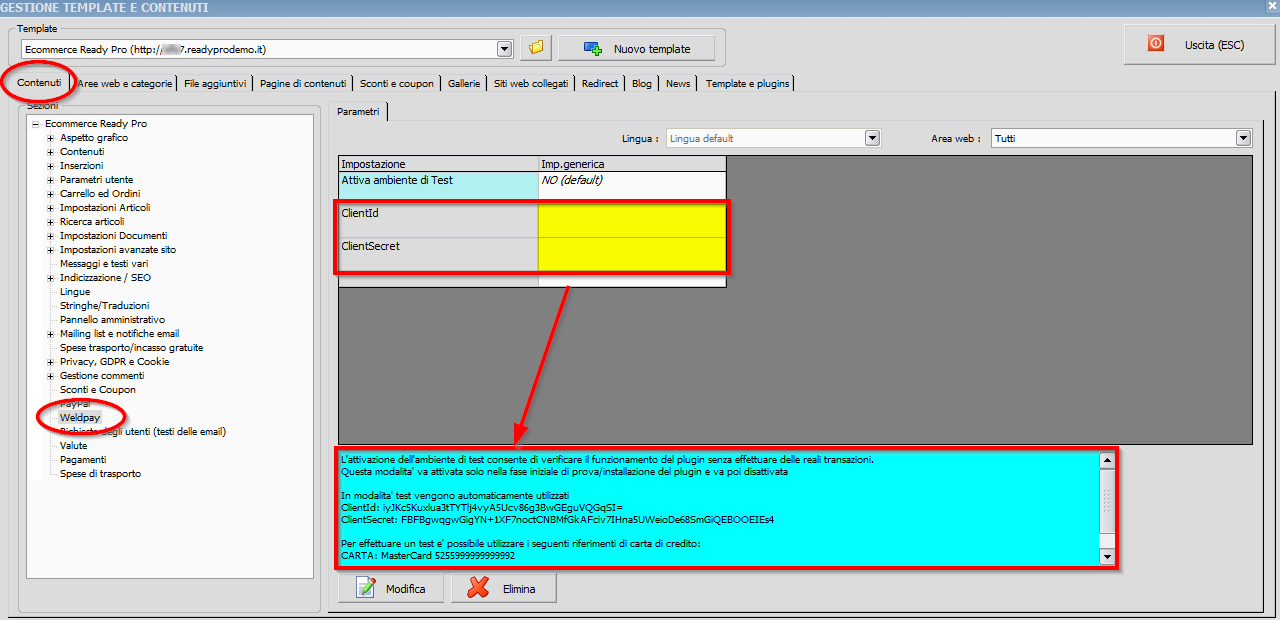1280x620 pixels.
Task: Switch to the Siti web collegati tab
Action: [531, 84]
